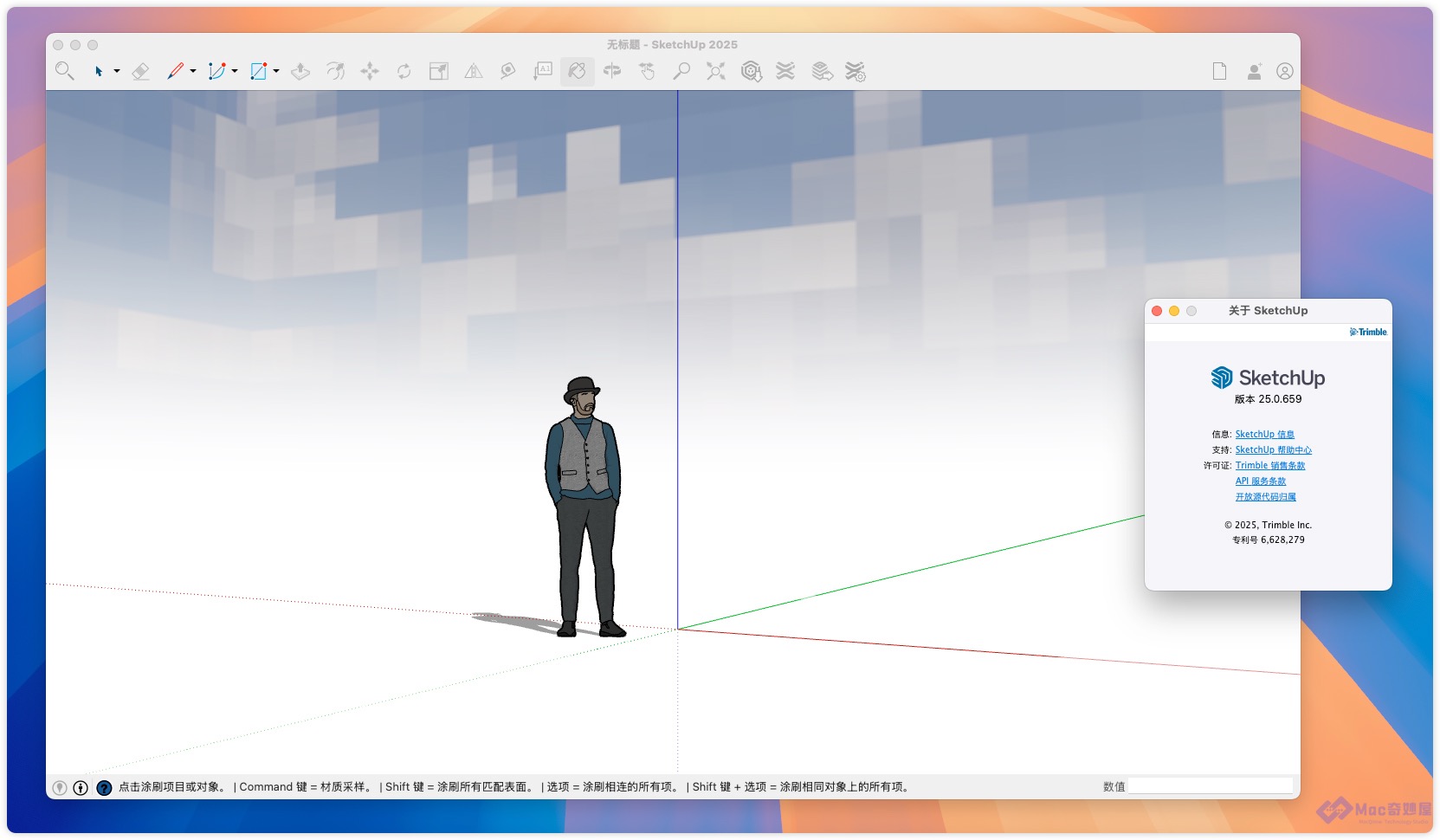The height and width of the screenshot is (840, 1440).
Task: Select the Zoom tool
Action: [681, 71]
